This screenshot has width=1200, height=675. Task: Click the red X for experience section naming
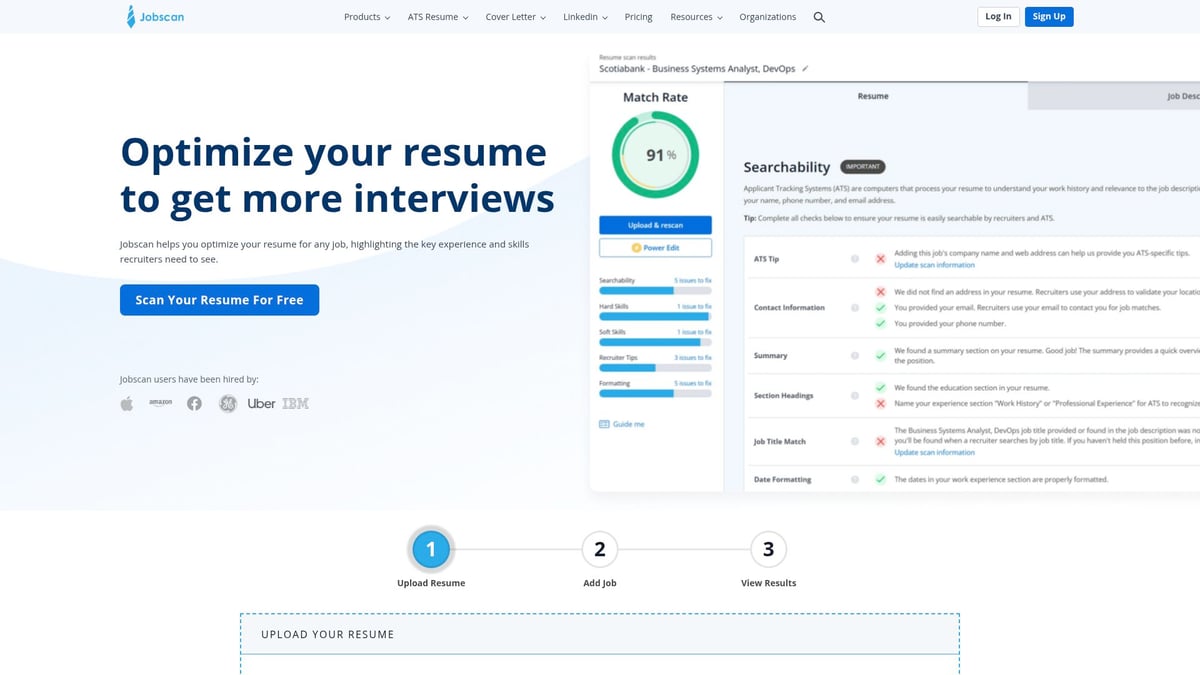tap(880, 403)
